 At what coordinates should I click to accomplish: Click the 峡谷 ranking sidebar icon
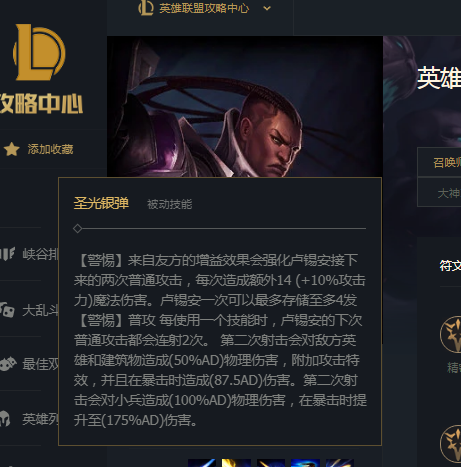(7, 254)
